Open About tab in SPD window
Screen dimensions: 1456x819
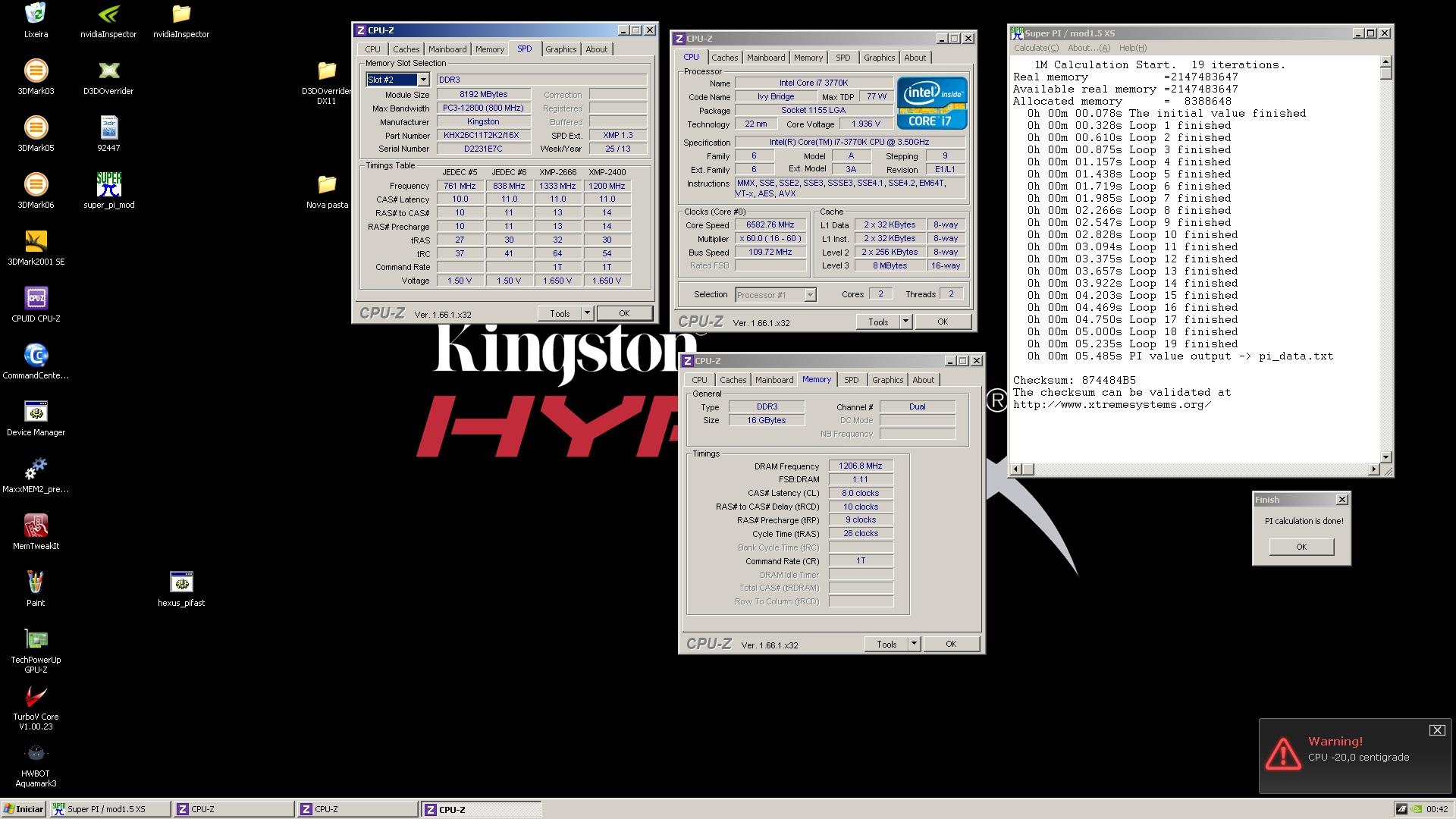(x=596, y=49)
